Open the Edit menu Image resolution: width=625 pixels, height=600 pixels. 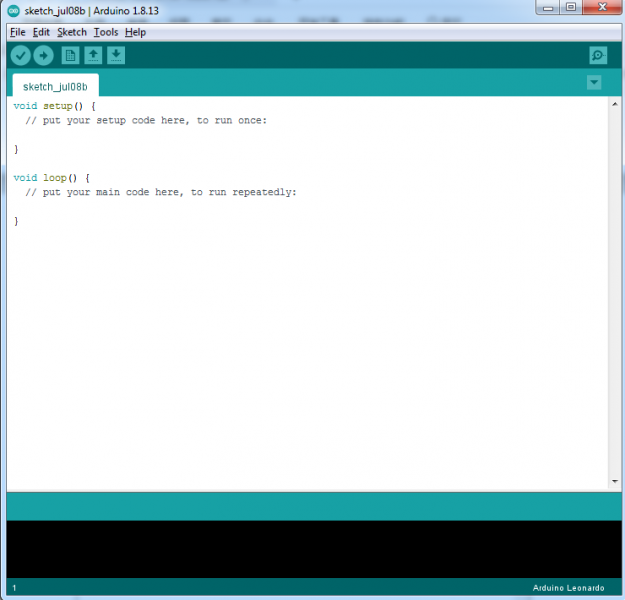coord(41,32)
